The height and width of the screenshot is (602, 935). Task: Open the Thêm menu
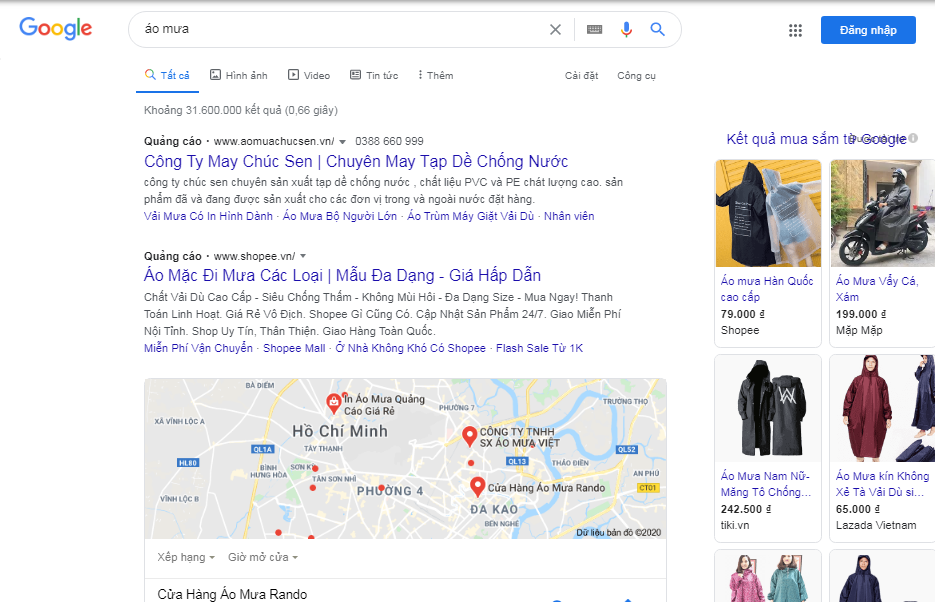(x=435, y=75)
